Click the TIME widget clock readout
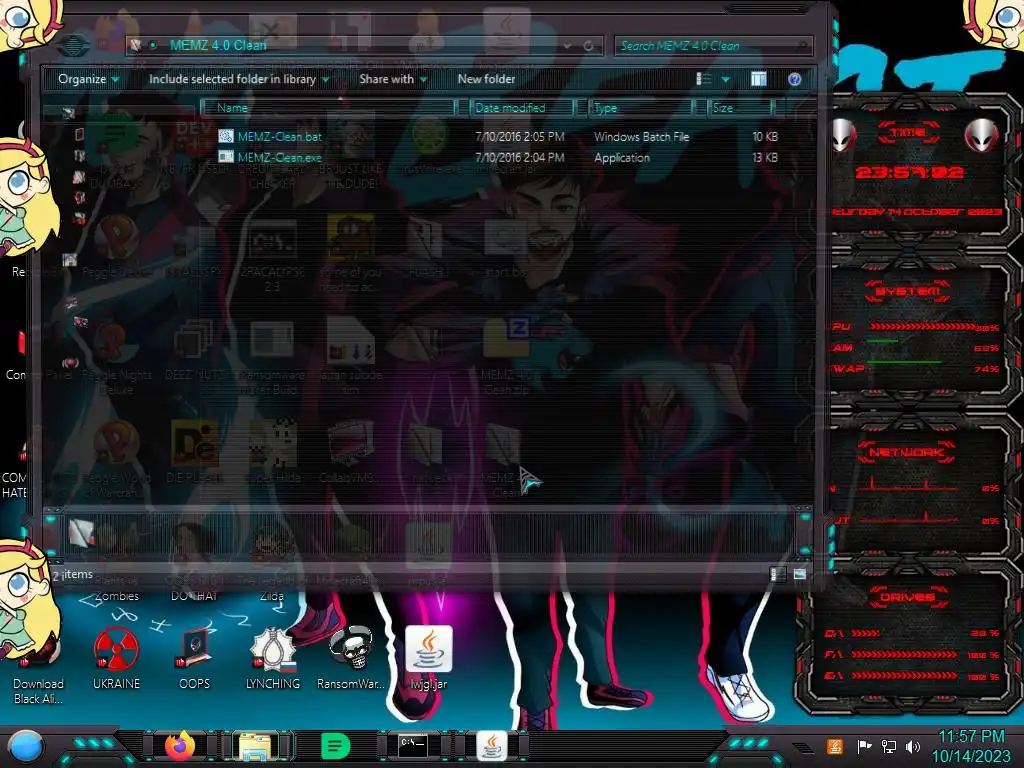Screen dimensions: 1024x768 point(909,172)
